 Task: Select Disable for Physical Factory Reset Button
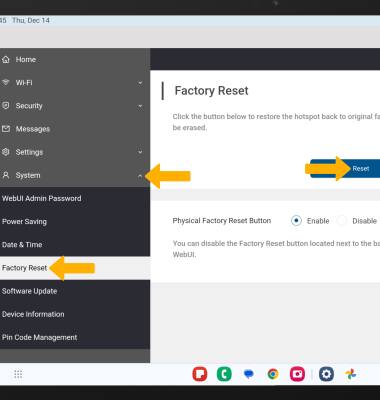(342, 221)
